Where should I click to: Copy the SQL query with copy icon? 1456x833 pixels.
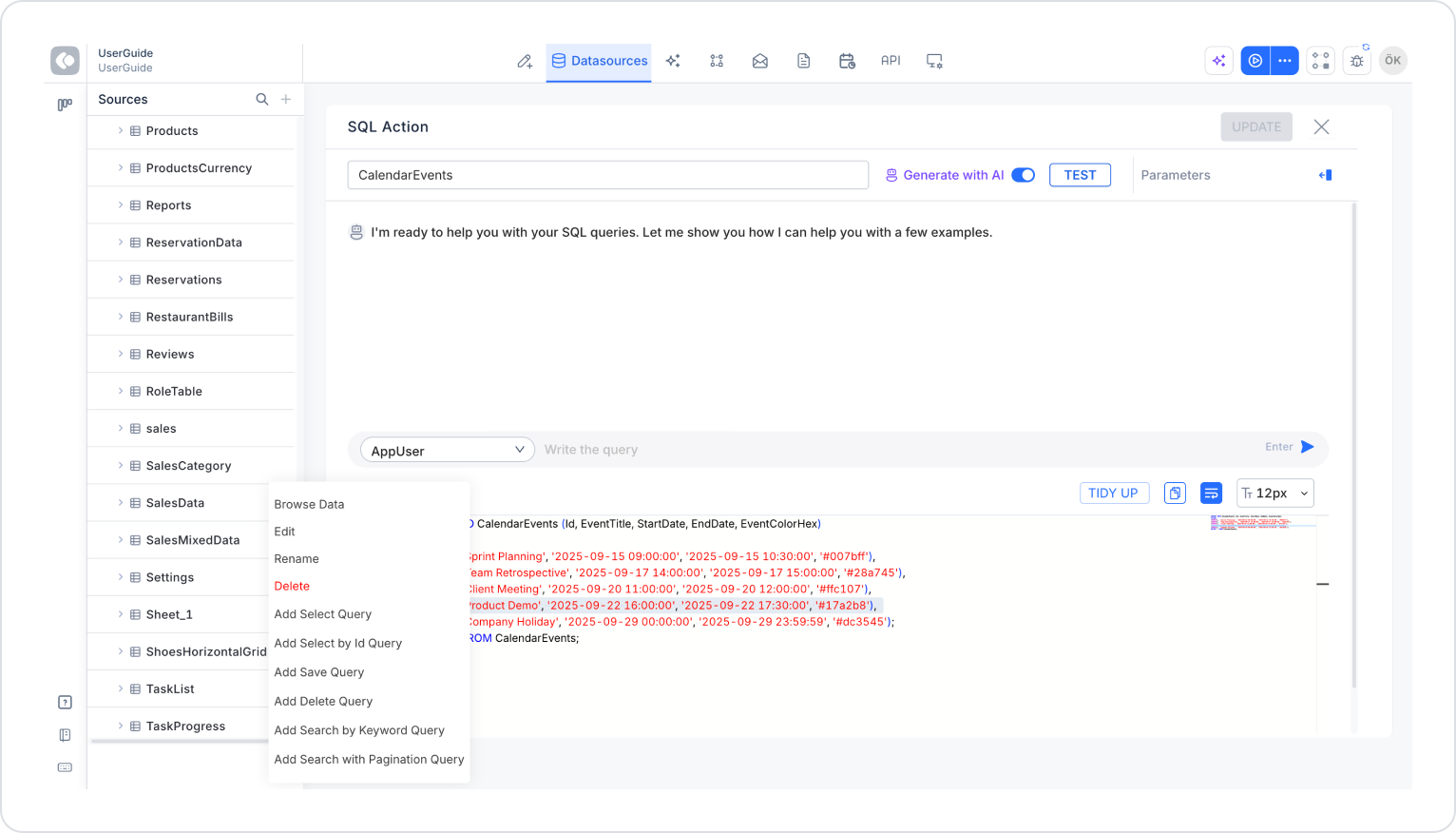(1176, 494)
